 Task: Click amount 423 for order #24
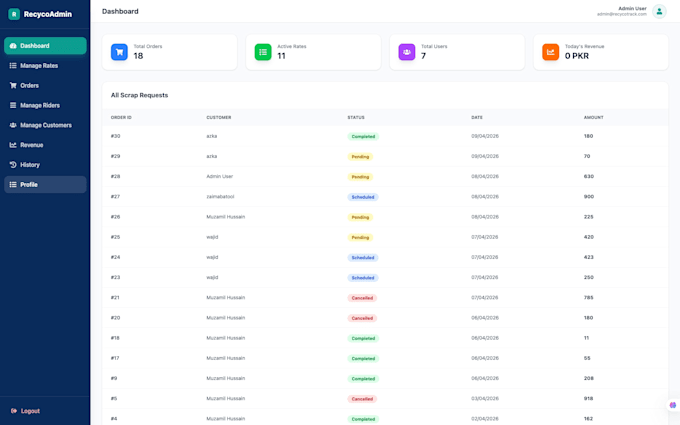588,257
